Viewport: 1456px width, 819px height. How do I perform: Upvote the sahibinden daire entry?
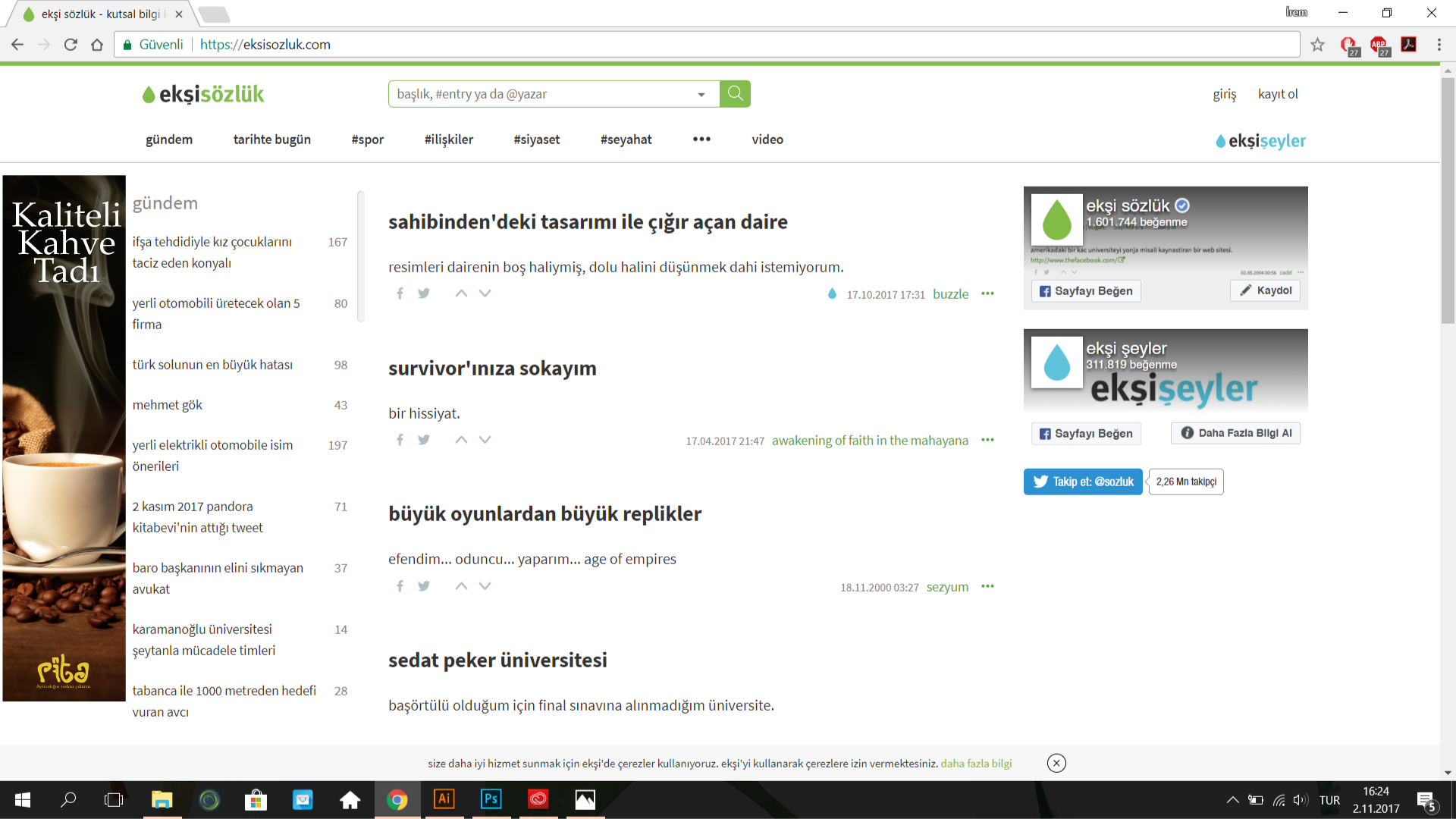(x=461, y=293)
